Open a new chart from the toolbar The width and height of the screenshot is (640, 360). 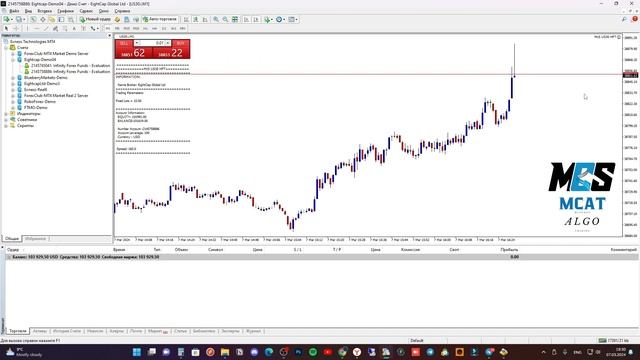coord(7,19)
